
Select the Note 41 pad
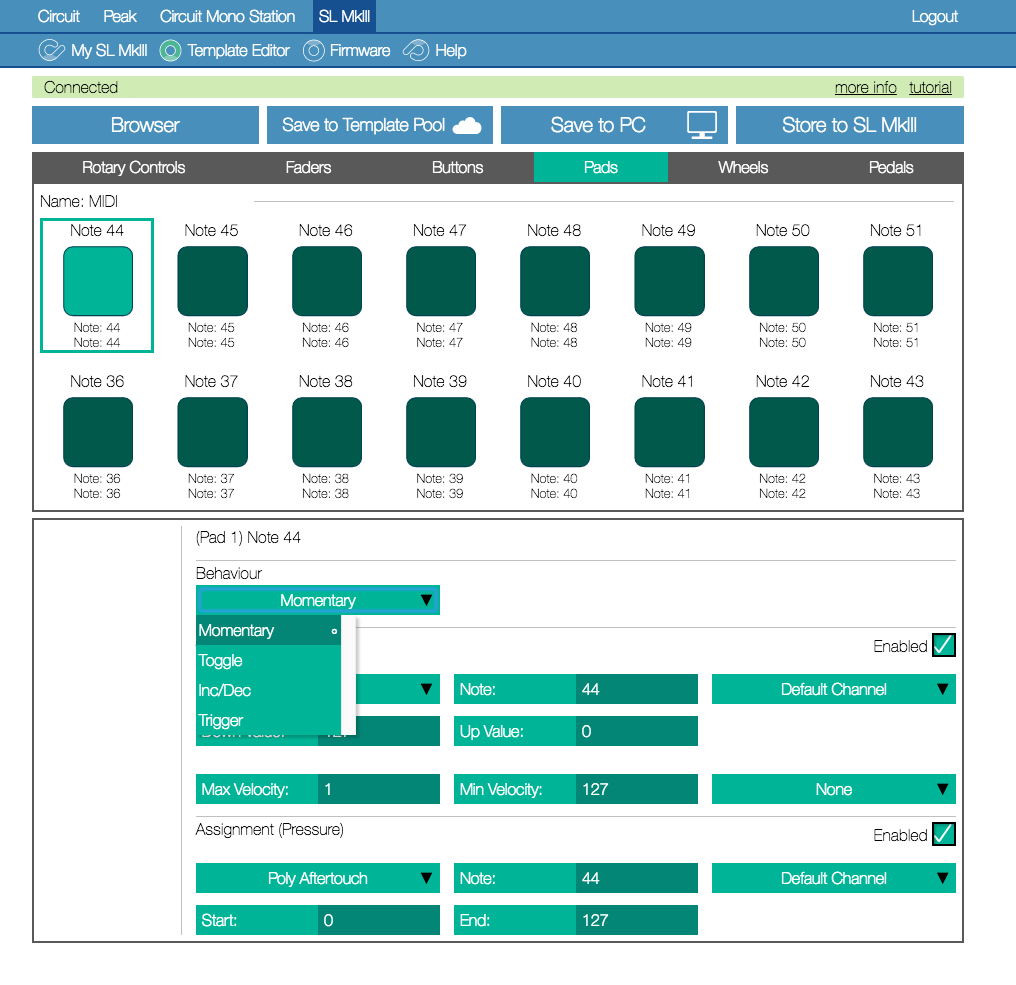point(669,432)
